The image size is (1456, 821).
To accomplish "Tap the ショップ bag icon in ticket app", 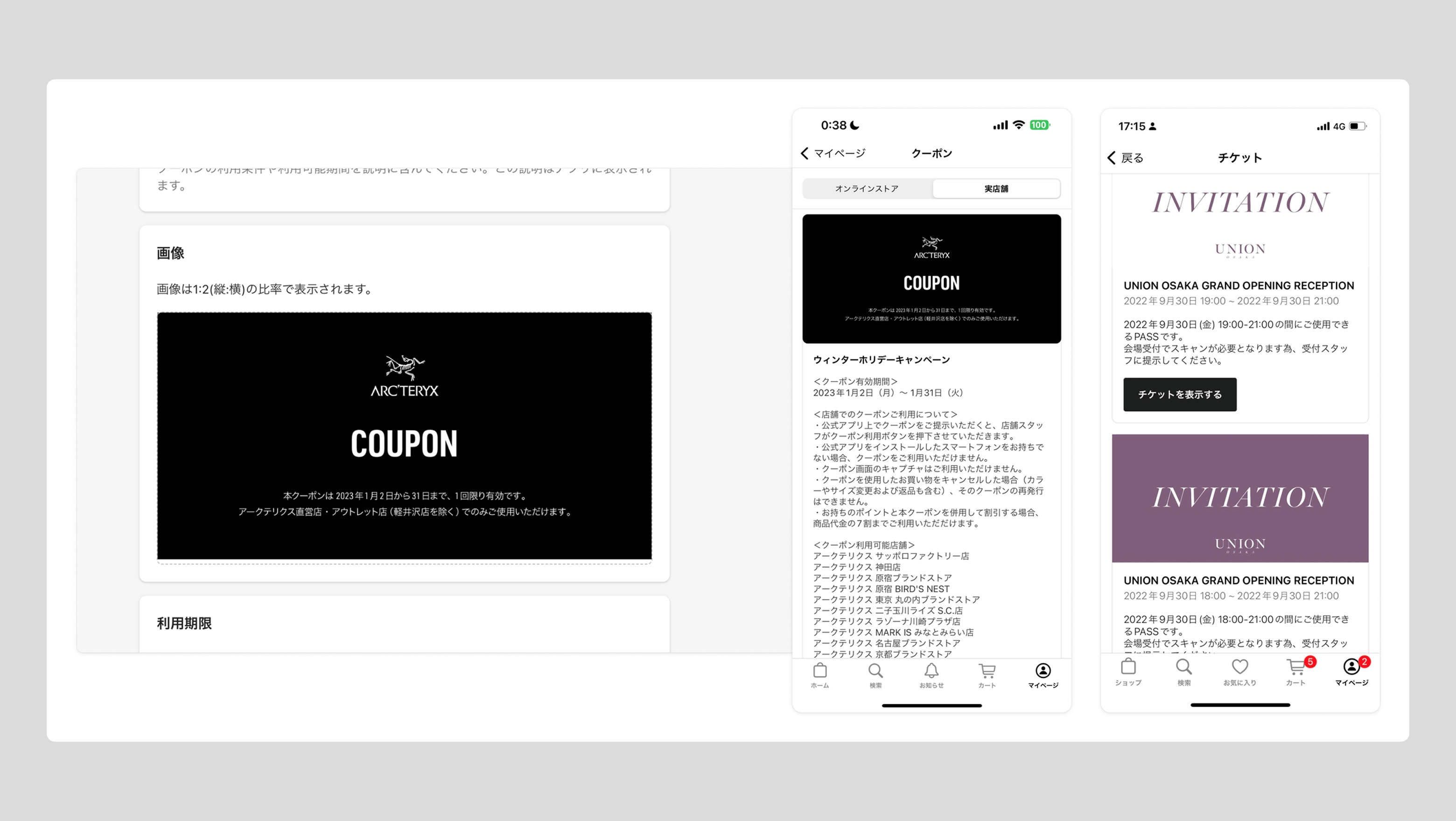I will [x=1128, y=668].
